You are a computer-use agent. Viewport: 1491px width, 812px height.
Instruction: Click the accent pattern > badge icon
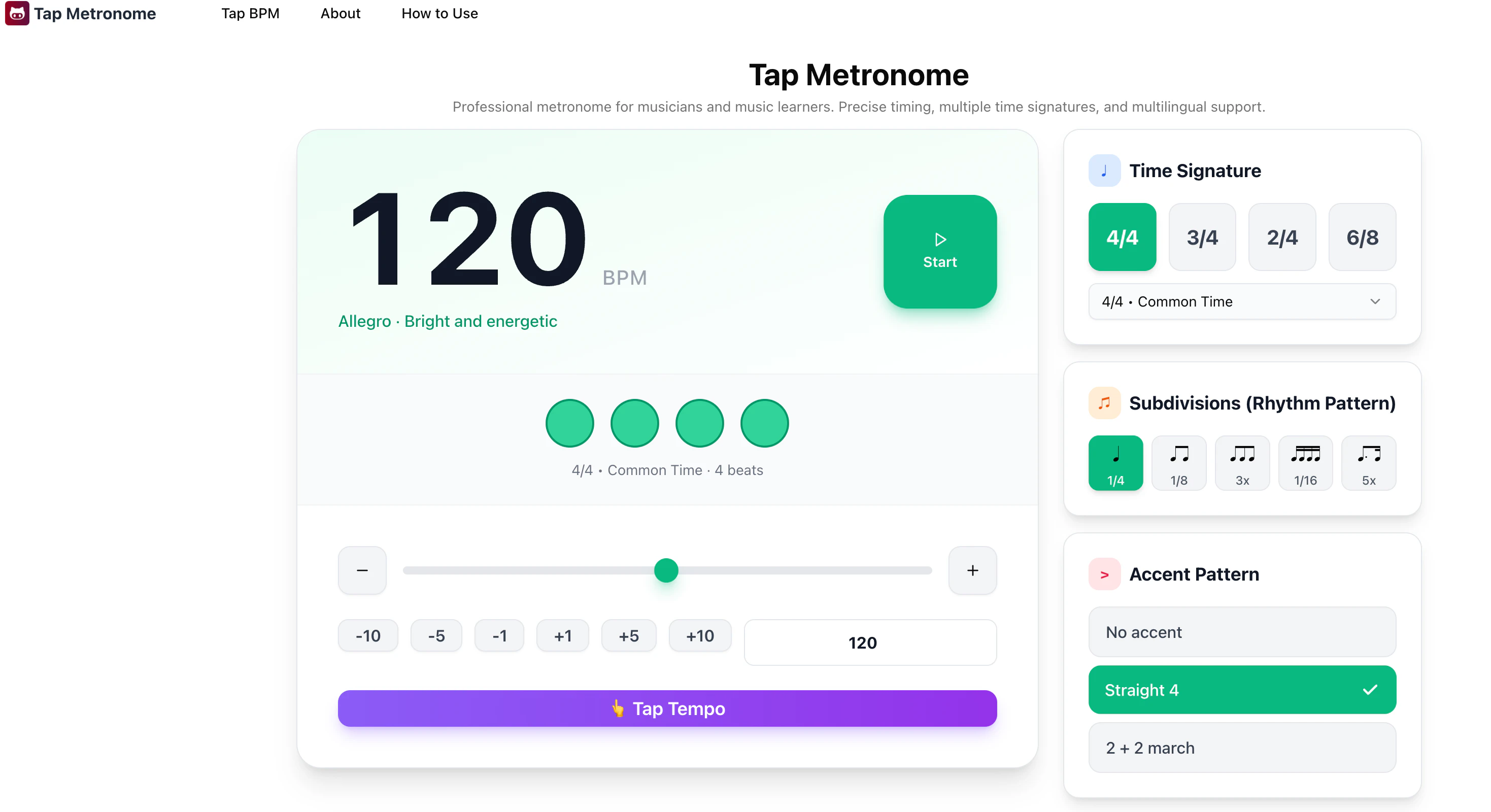[1104, 573]
